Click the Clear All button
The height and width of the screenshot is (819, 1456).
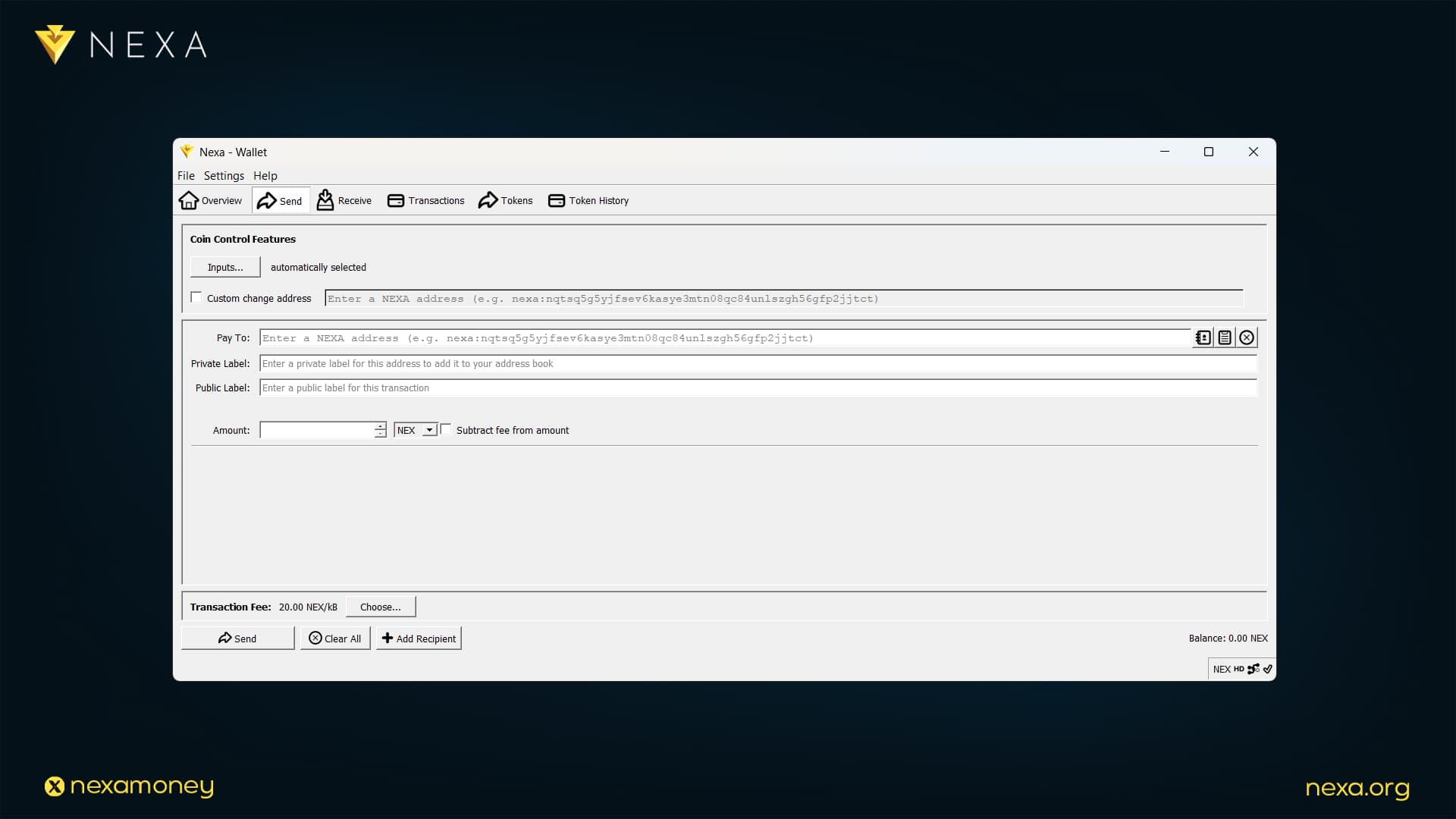335,639
